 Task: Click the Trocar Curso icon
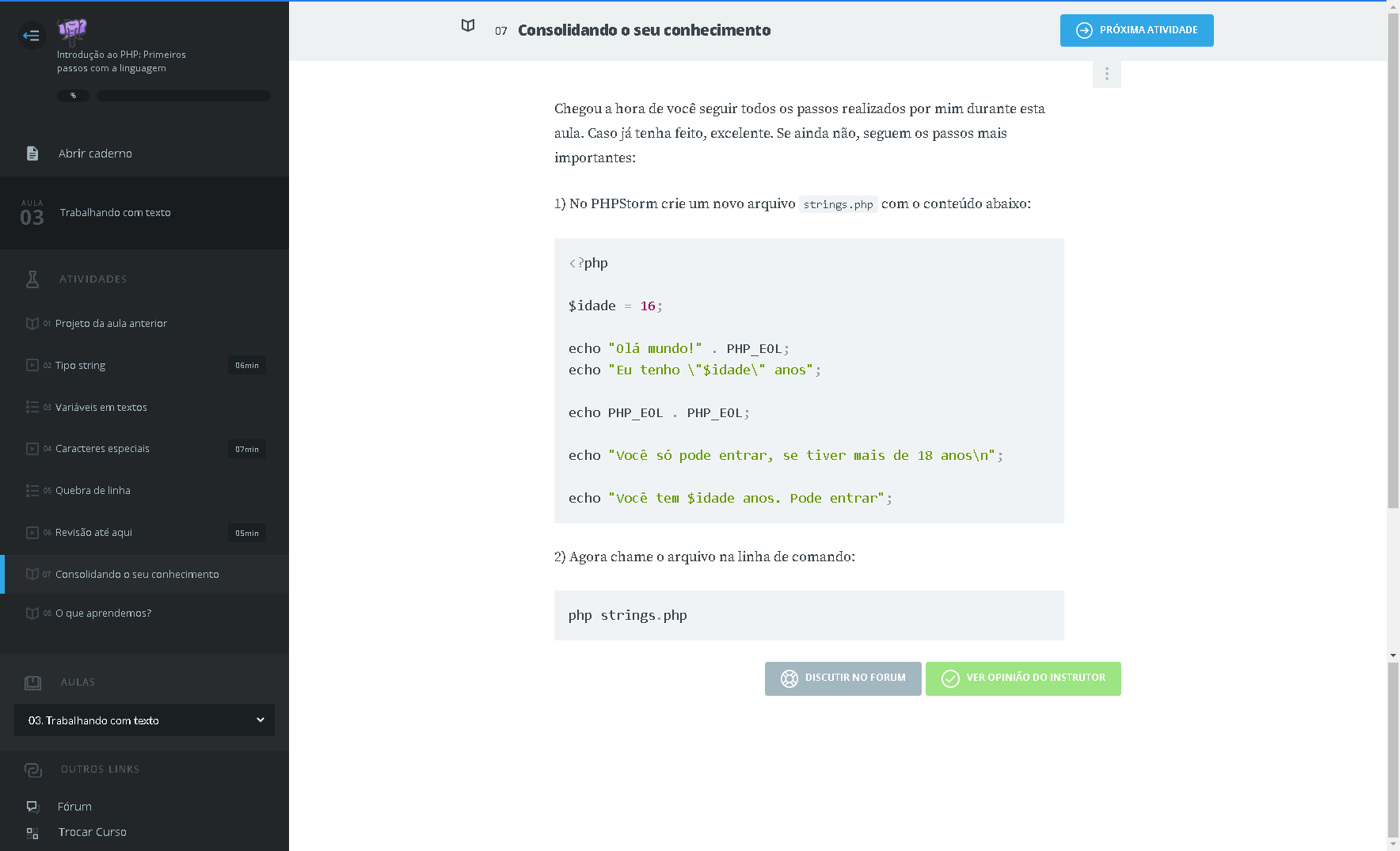pyautogui.click(x=32, y=833)
